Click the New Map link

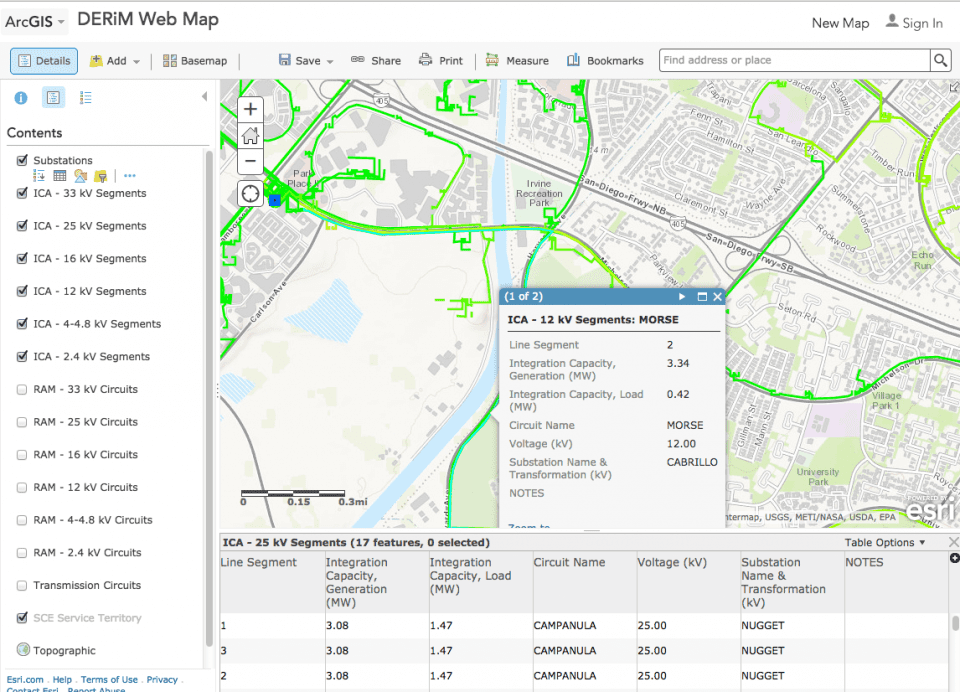pyautogui.click(x=840, y=23)
